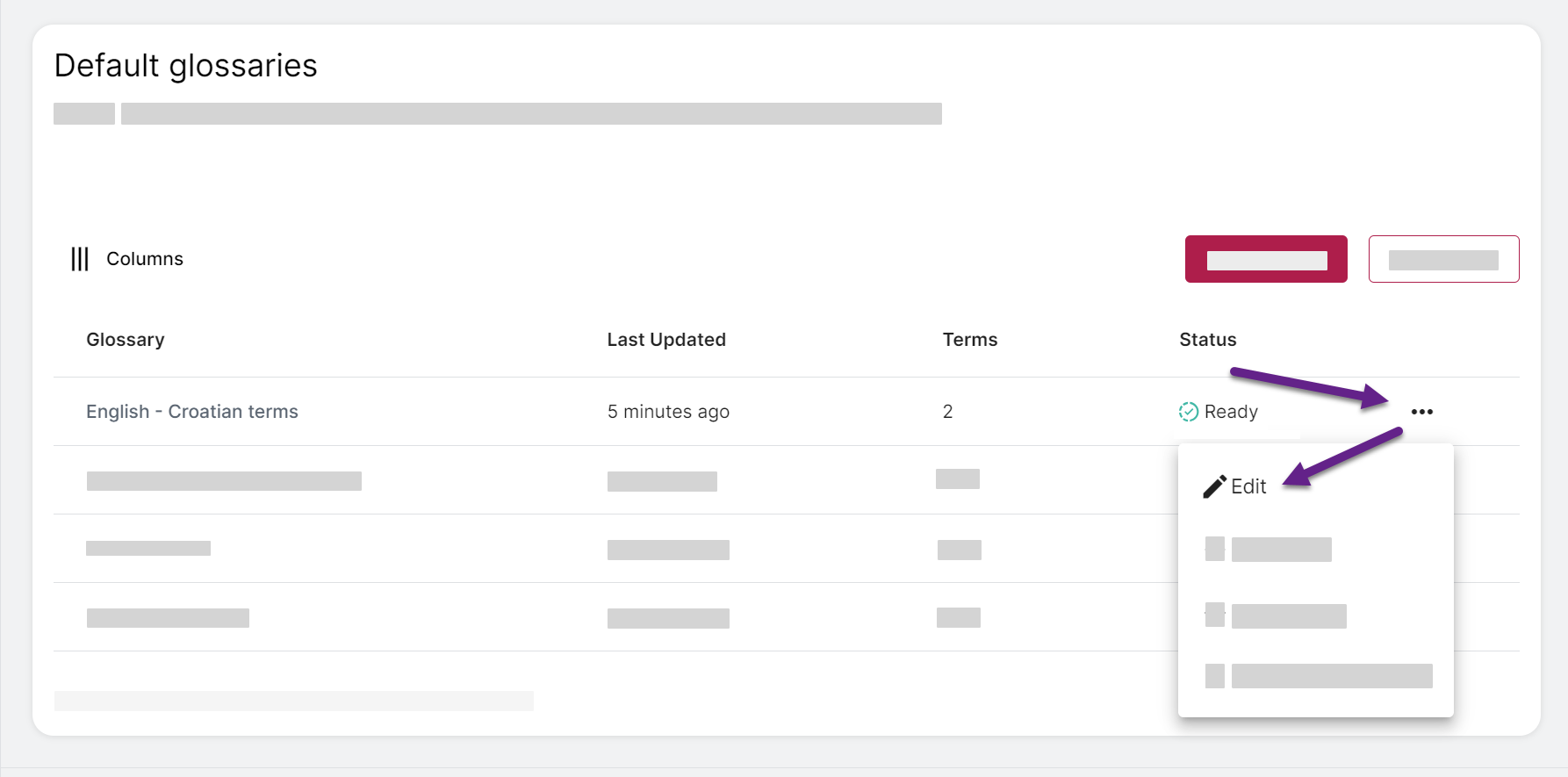Sort by the Status column header
The width and height of the screenshot is (1568, 777).
pos(1208,340)
